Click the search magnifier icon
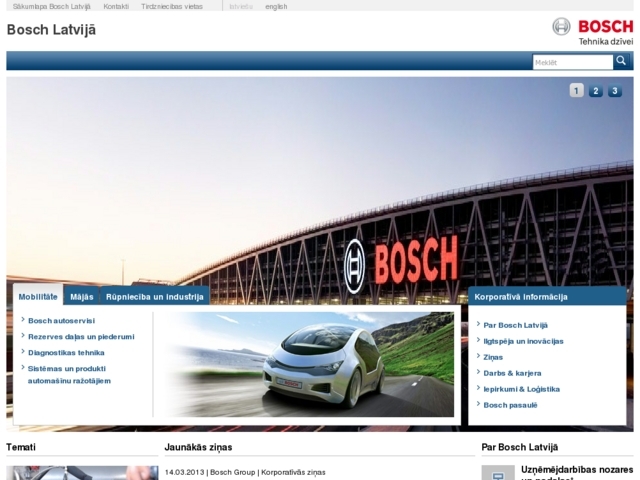Image resolution: width=640 pixels, height=480 pixels. [622, 61]
